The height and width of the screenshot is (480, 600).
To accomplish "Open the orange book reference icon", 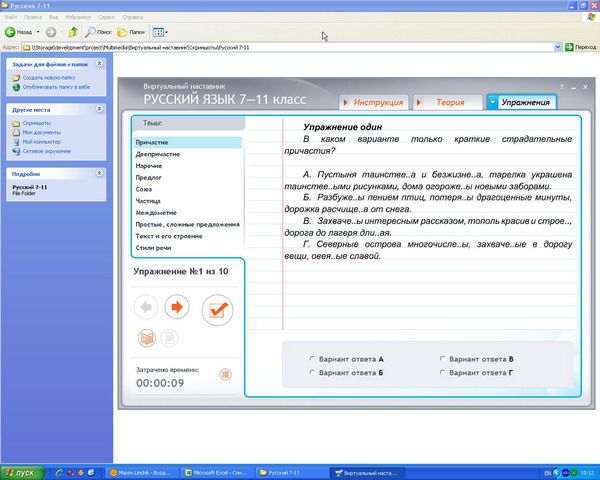I will (x=147, y=339).
